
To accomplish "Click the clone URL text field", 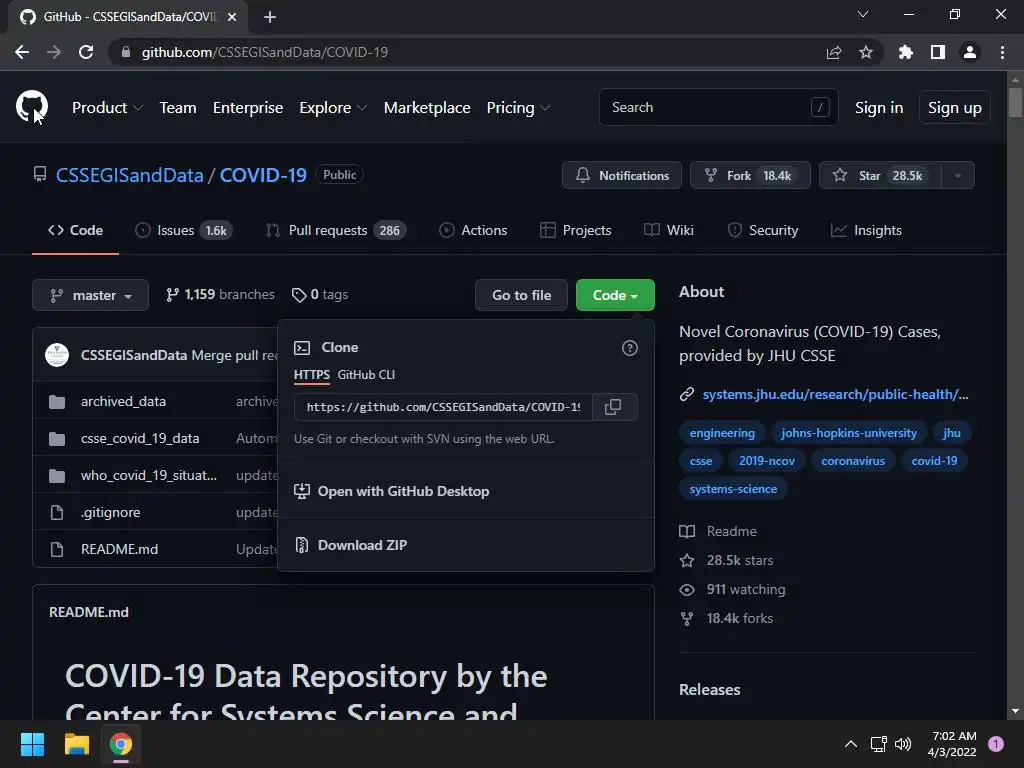I will (443, 407).
